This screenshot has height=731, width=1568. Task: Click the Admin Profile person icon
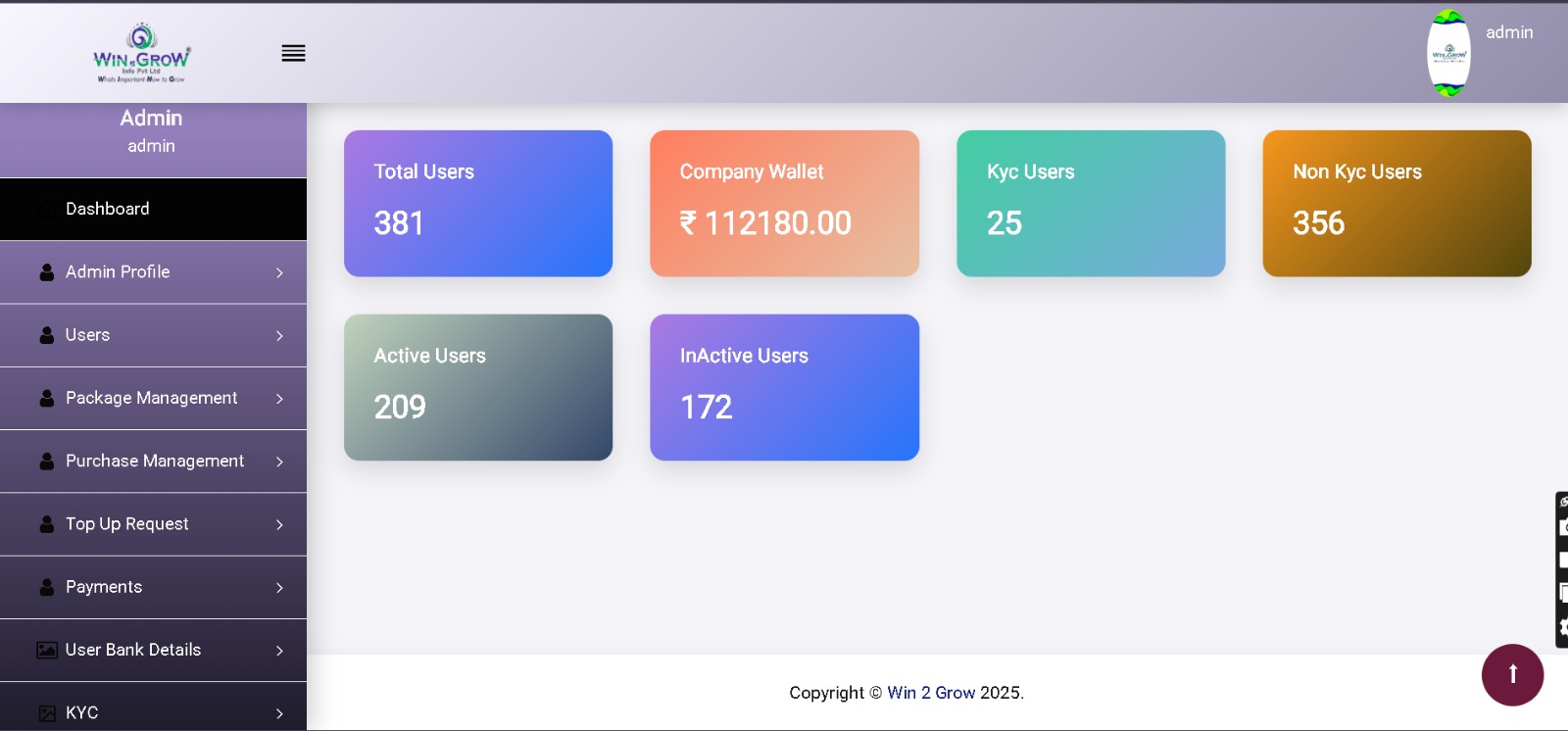tap(47, 272)
